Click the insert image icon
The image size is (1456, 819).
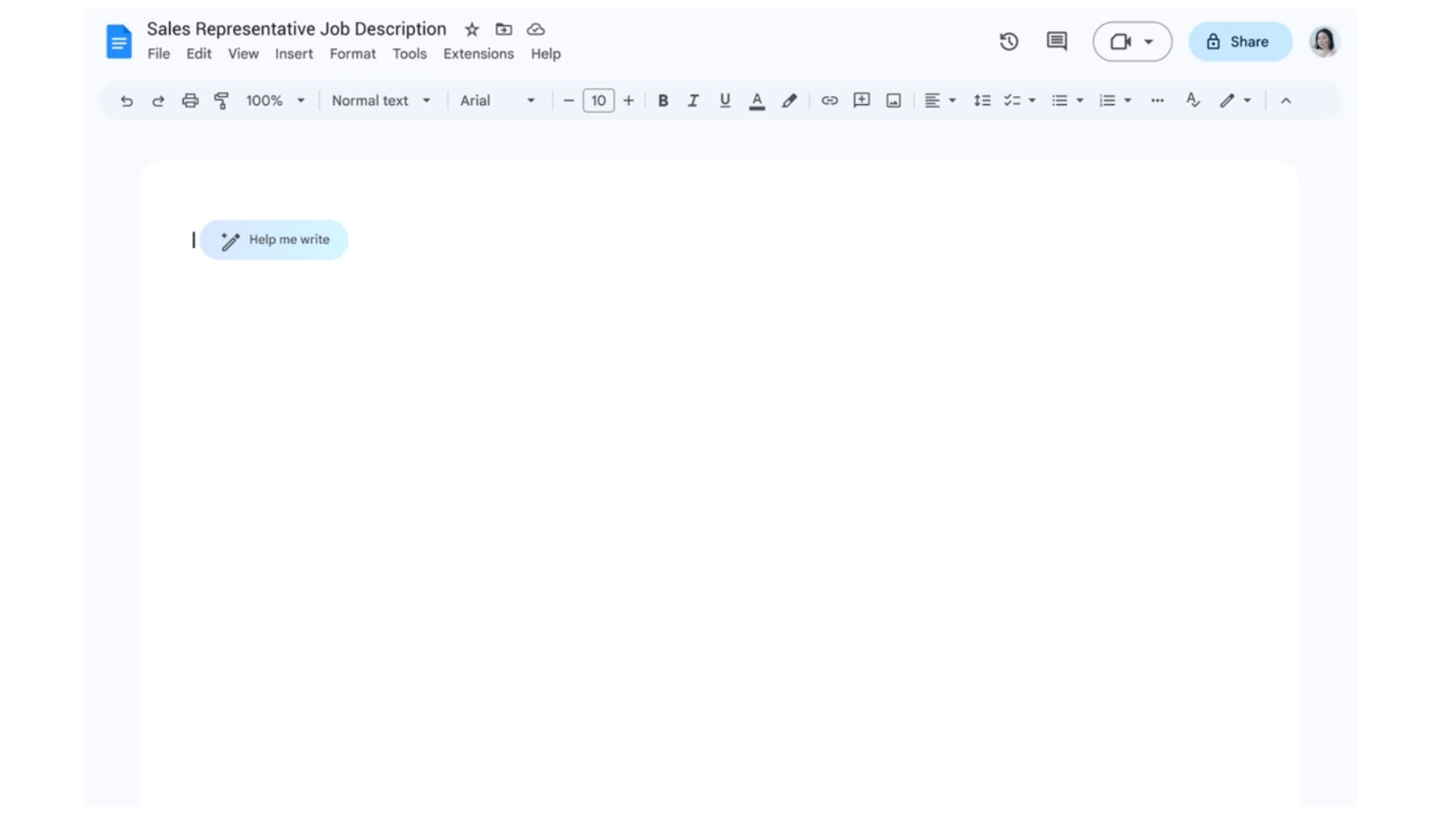tap(893, 99)
